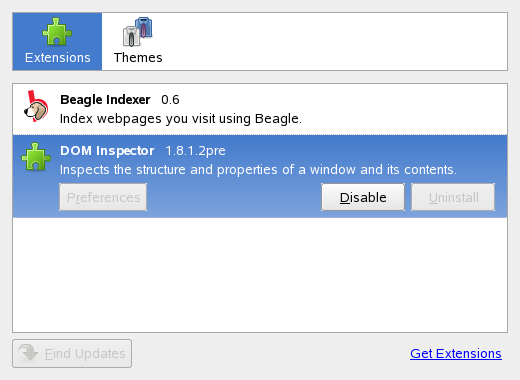Switch to the Extensions tab label
Screen dimensions: 520x380
point(58,58)
